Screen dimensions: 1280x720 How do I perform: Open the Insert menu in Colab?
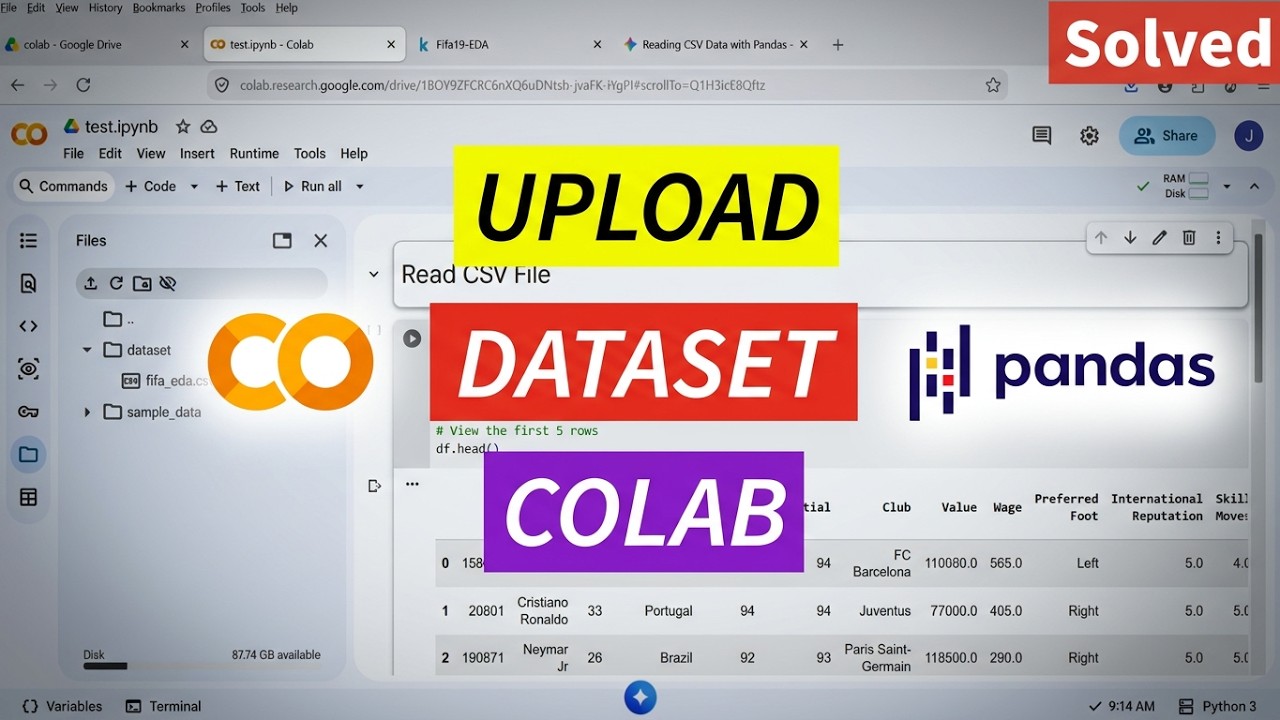coord(197,153)
